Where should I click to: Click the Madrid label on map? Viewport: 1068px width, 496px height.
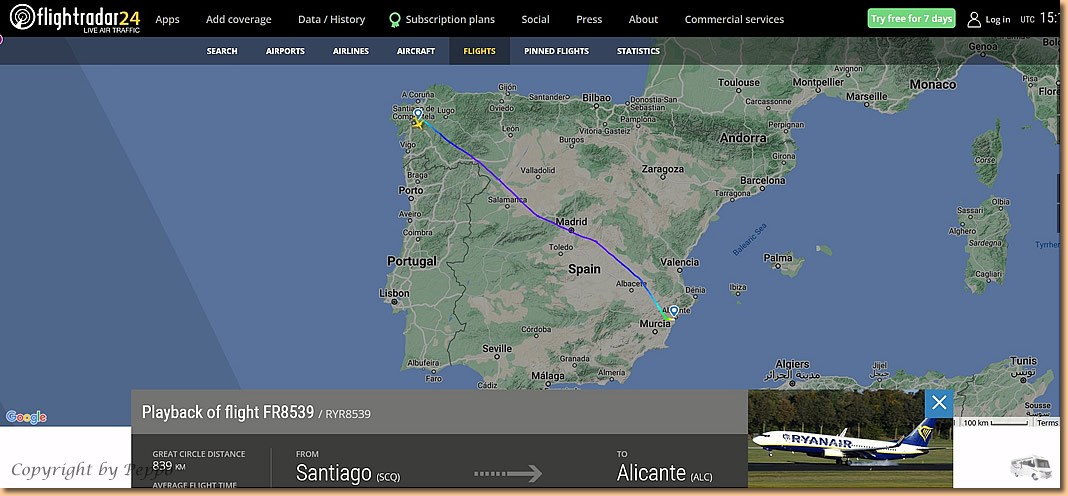pos(571,221)
